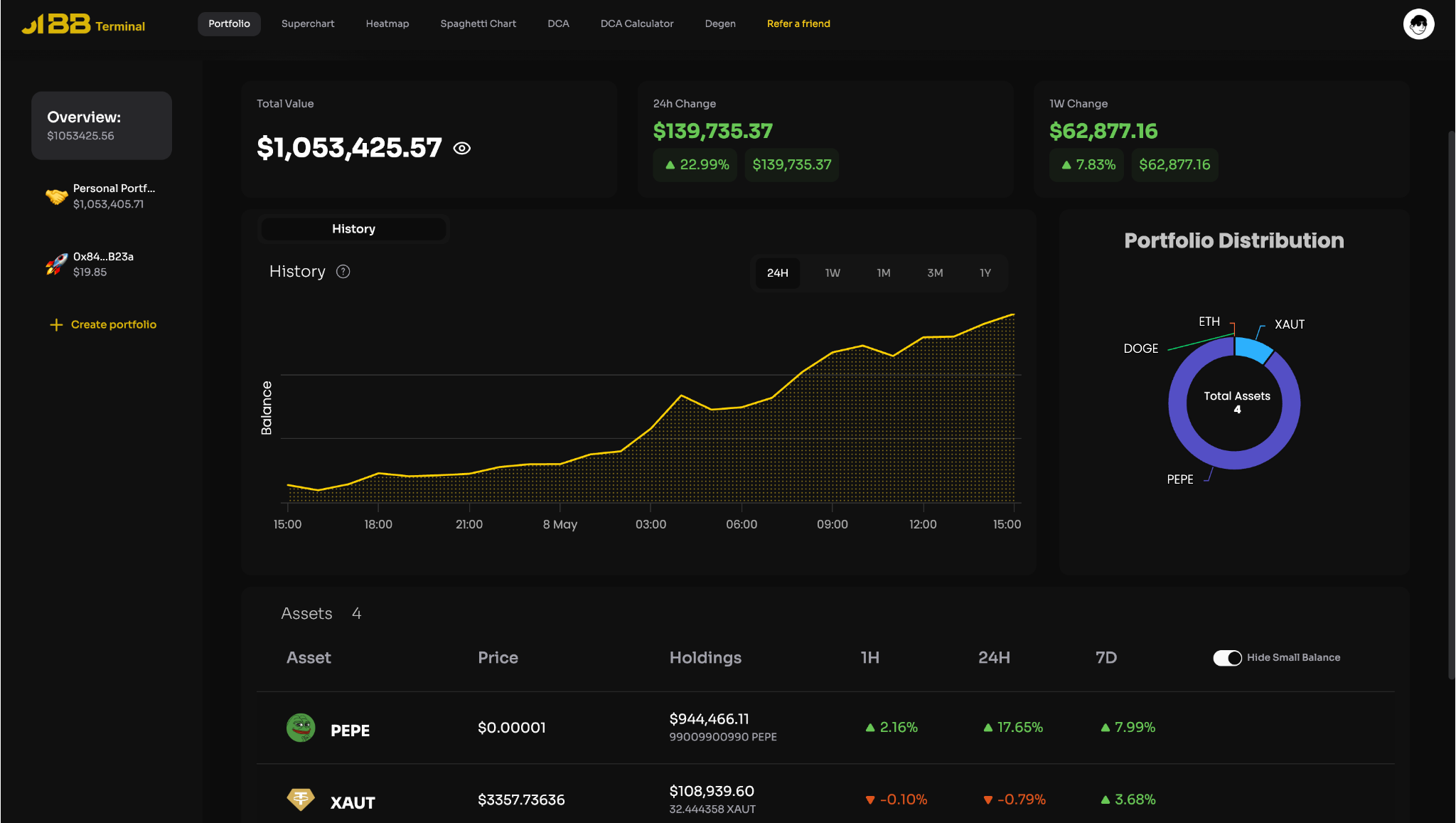Screen dimensions: 1456x823
Task: Switch history range to 1W
Action: 833,273
